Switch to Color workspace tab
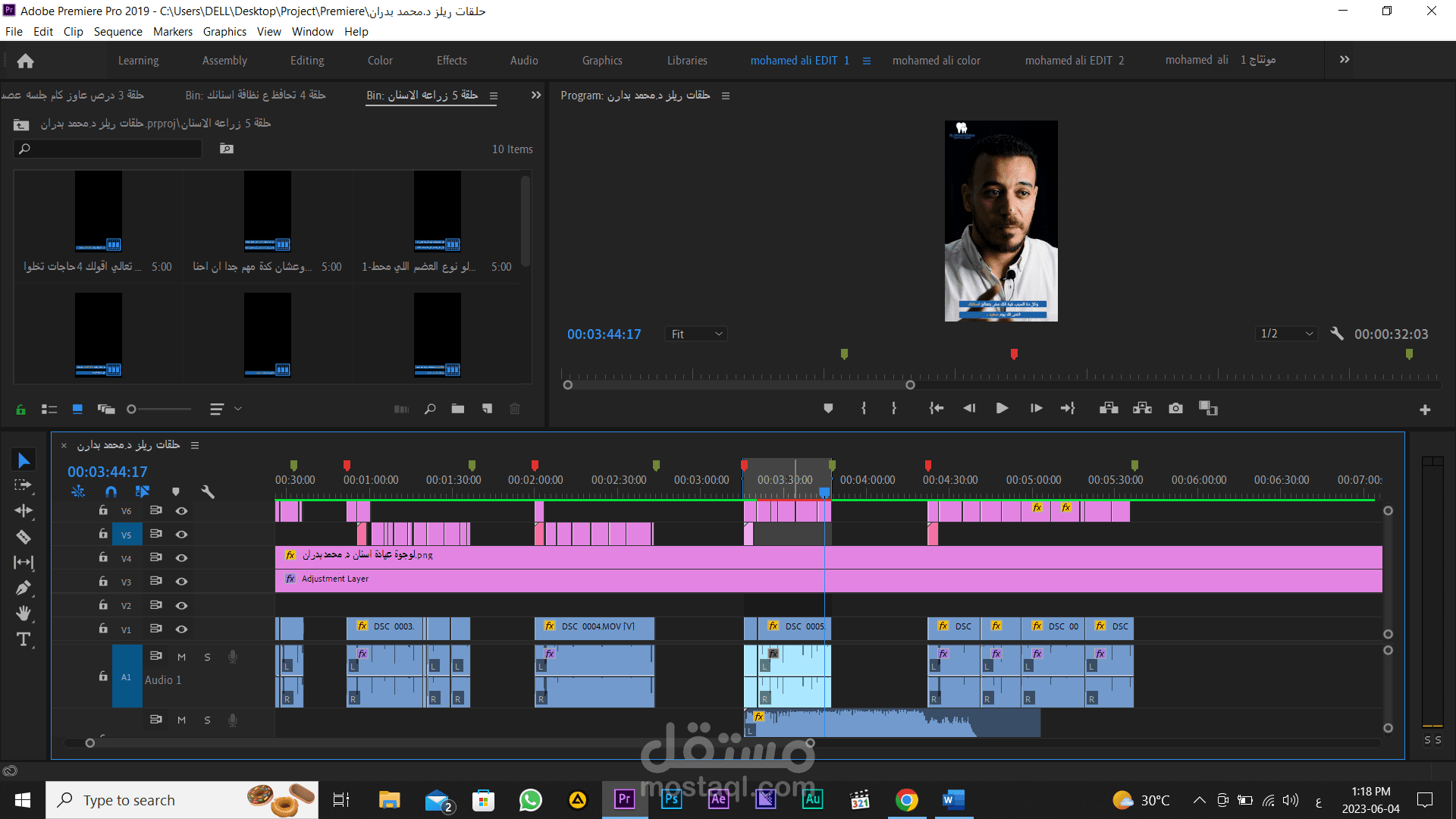 pos(380,61)
